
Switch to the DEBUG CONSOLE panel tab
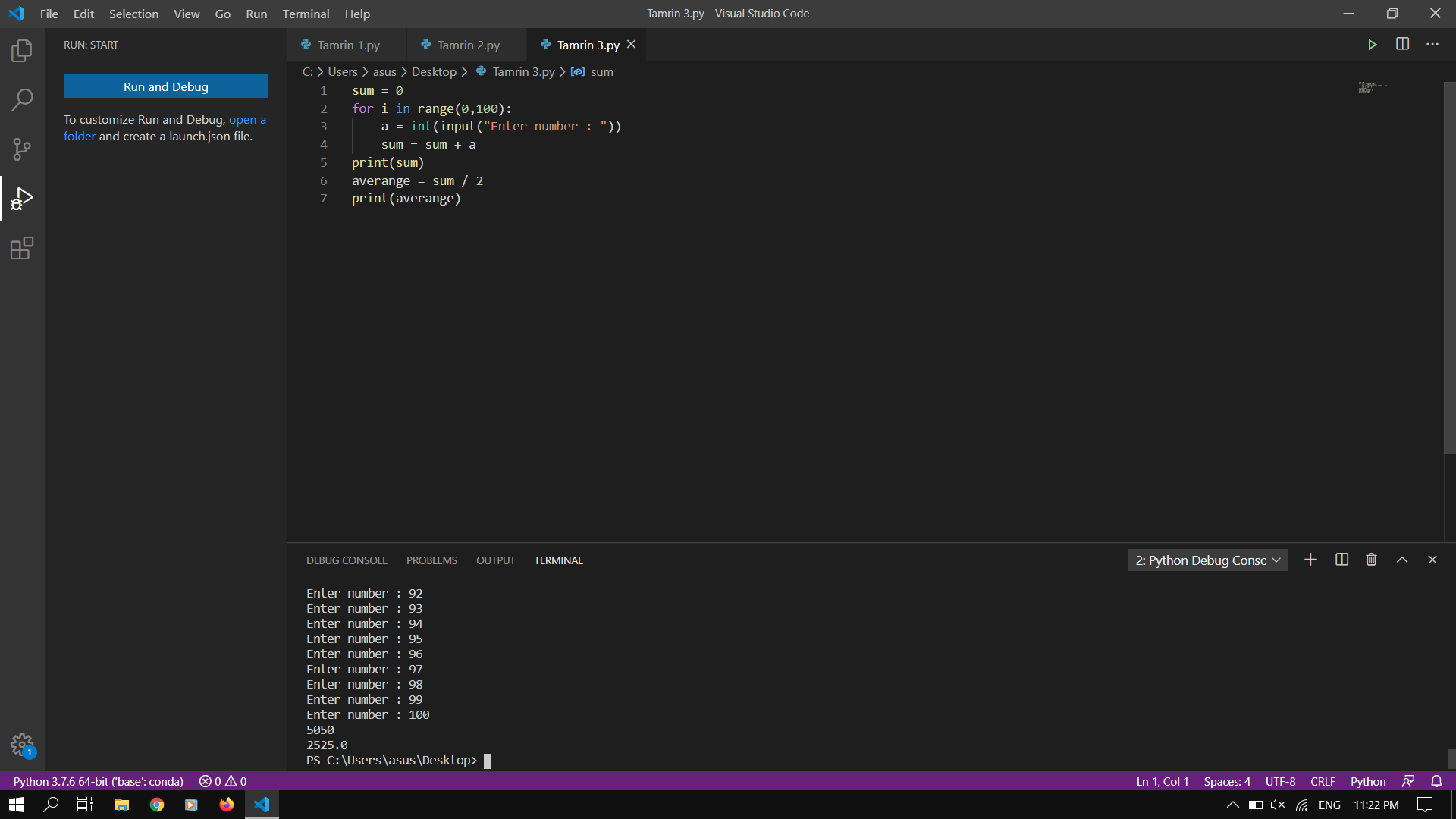click(347, 560)
